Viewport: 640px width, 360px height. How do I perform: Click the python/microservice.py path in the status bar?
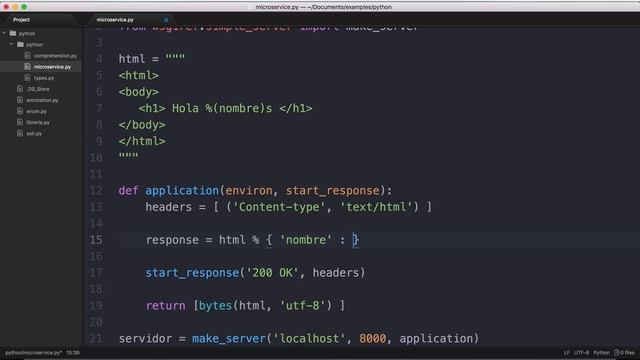(x=33, y=352)
